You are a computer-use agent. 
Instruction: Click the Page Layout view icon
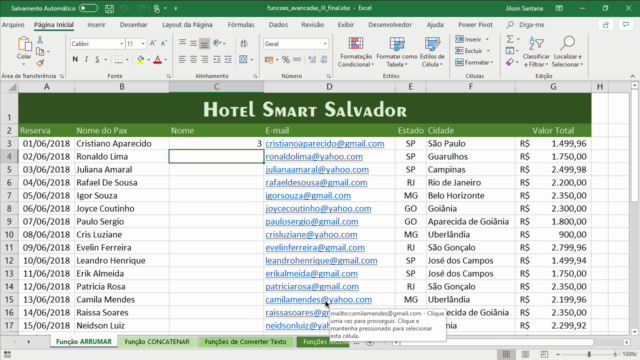[525, 354]
